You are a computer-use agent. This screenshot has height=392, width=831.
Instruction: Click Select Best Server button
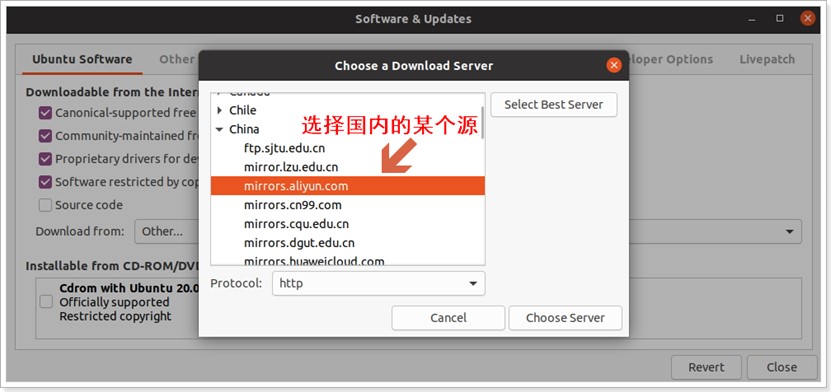point(554,104)
